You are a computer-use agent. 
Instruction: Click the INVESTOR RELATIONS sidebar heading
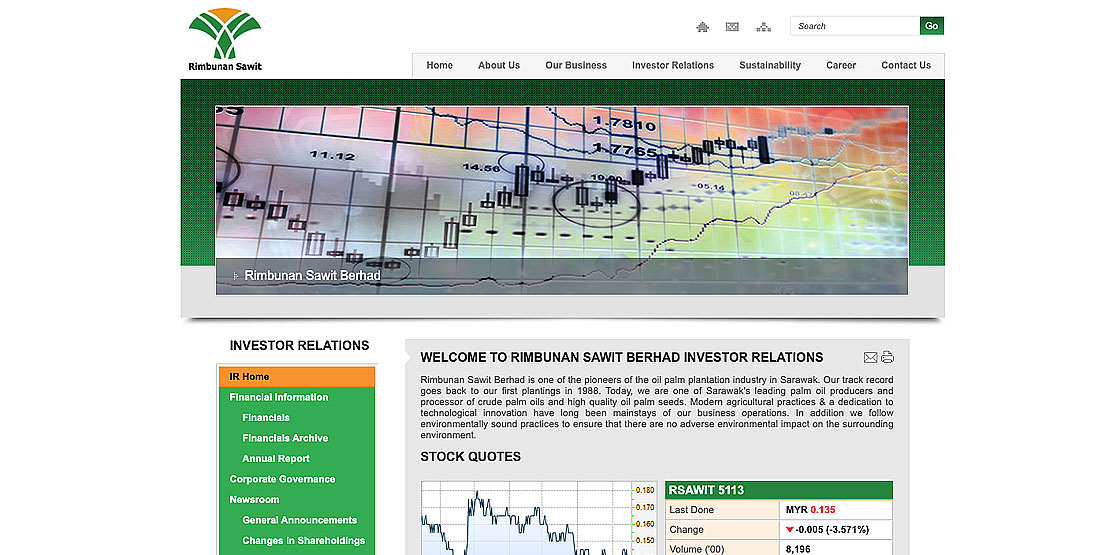[299, 345]
